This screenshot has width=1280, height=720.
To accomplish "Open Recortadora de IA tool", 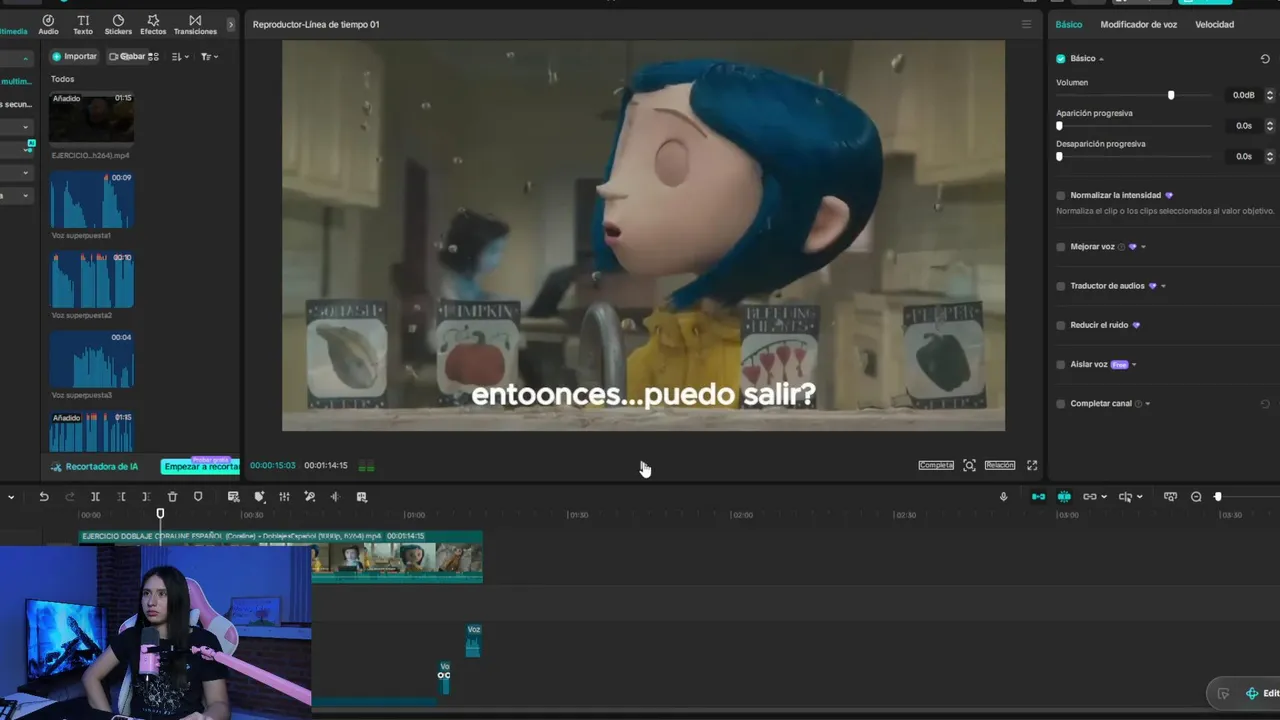I will (x=95, y=467).
